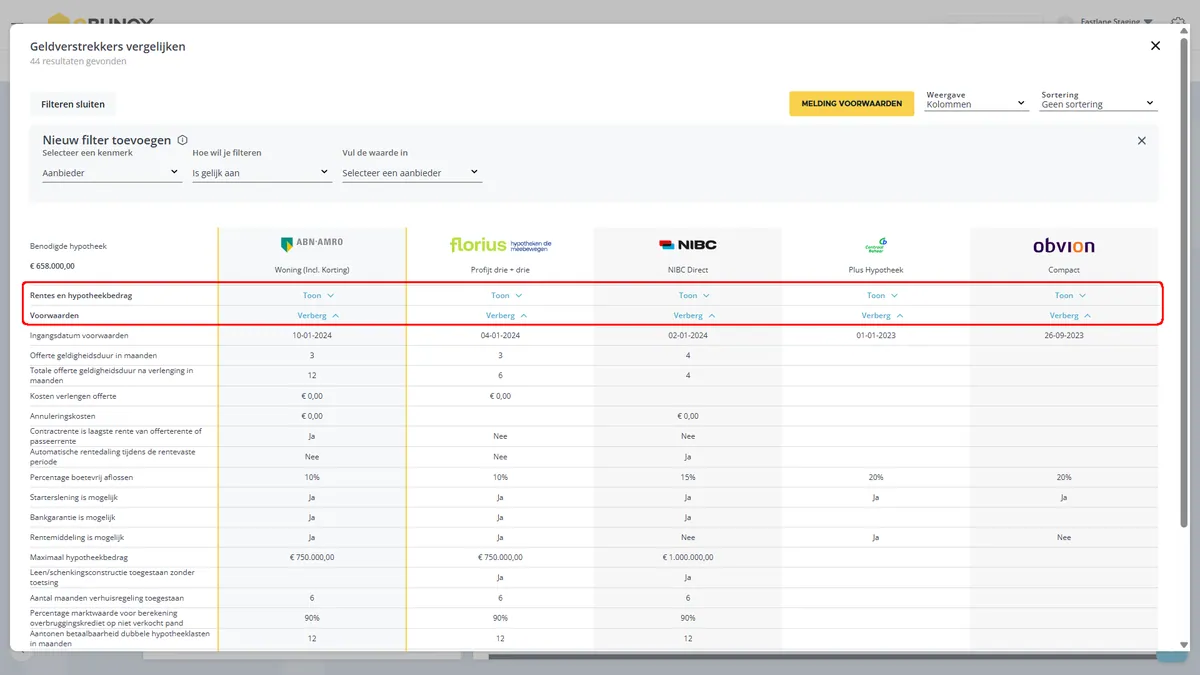The image size is (1200, 675).
Task: Click the 'Bankgarantie is mogelijk' row label
Action: 73,517
